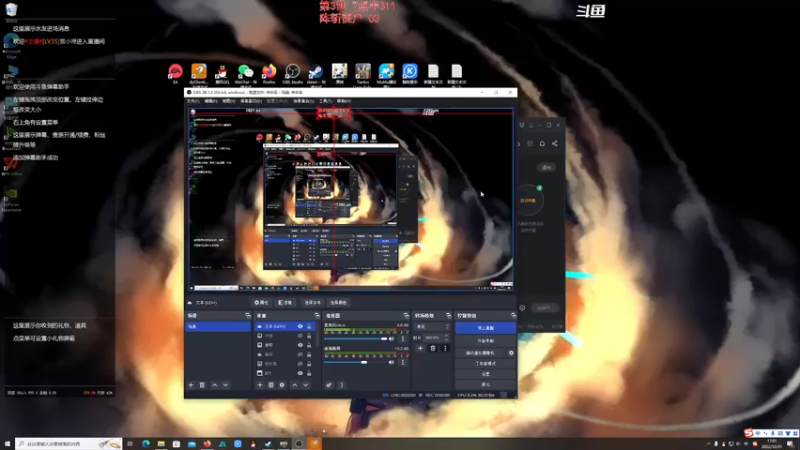Add a new scene transition
The width and height of the screenshot is (800, 450).
(420, 348)
